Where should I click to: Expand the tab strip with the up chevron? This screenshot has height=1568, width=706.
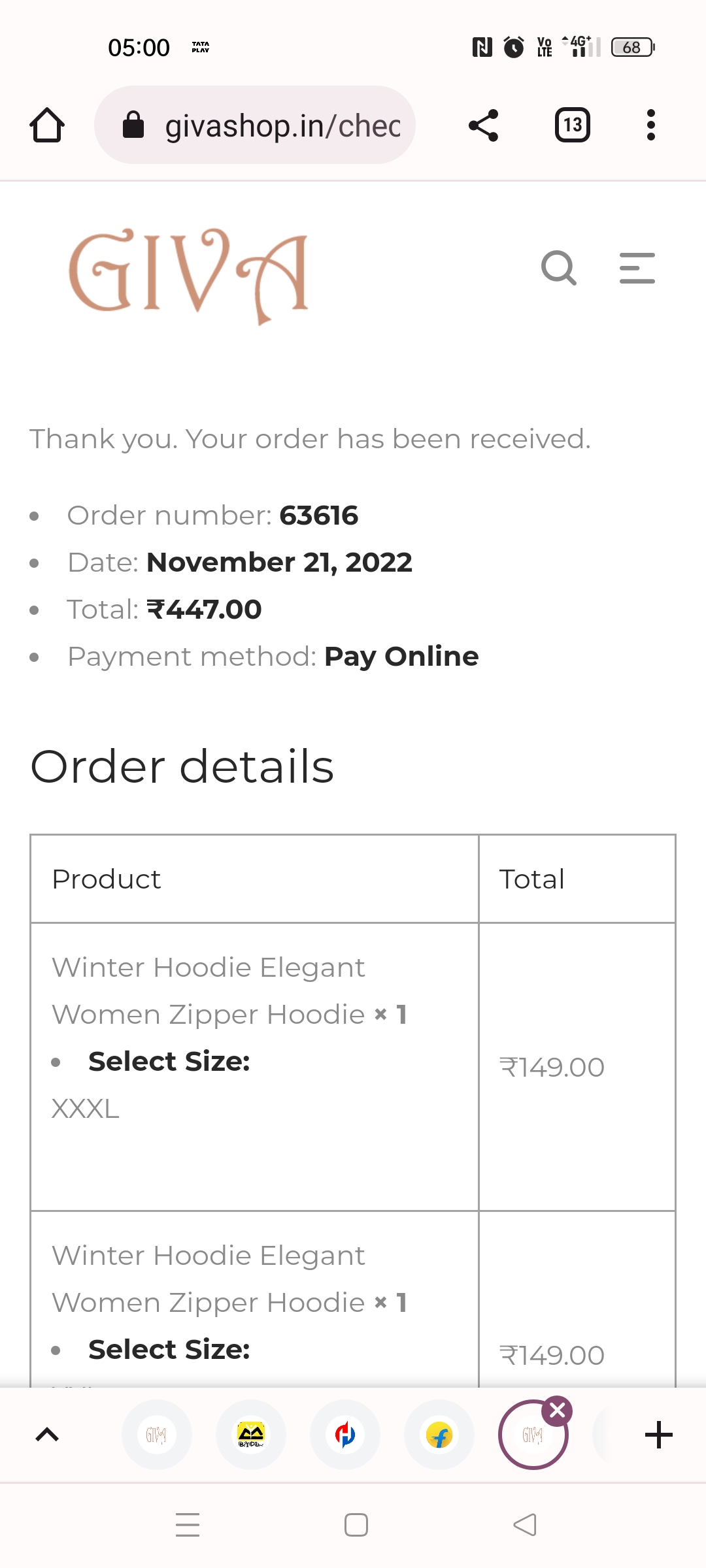47,1435
